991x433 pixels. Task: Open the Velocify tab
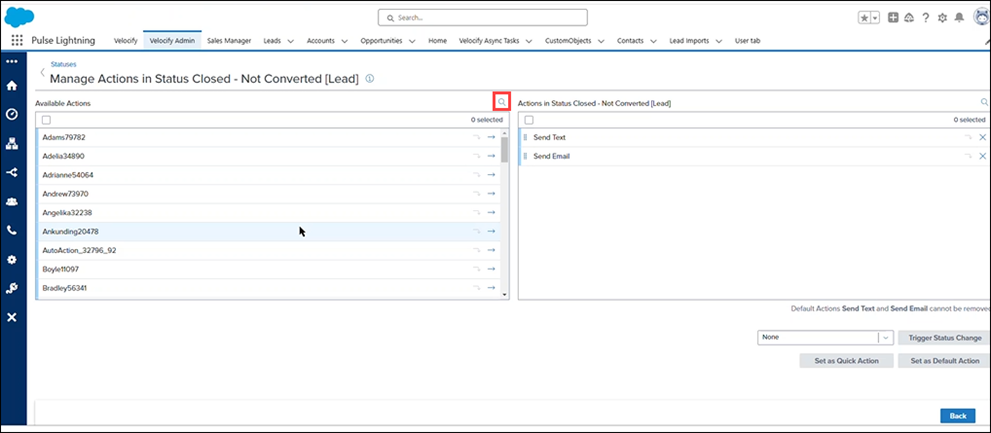point(124,41)
